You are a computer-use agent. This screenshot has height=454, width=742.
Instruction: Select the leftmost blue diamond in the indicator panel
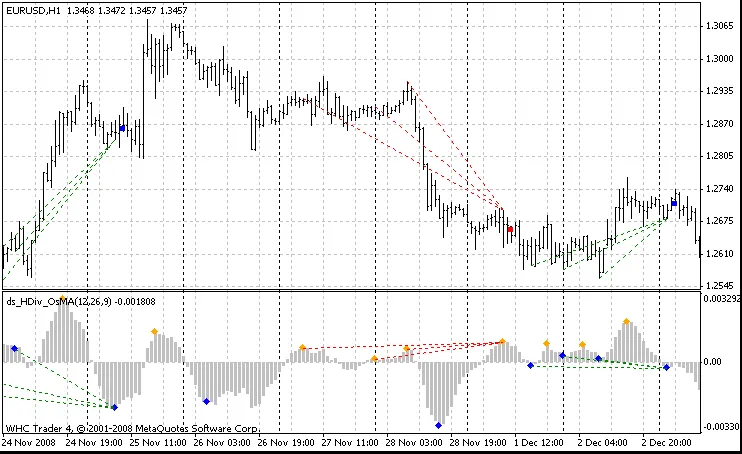coord(14,348)
